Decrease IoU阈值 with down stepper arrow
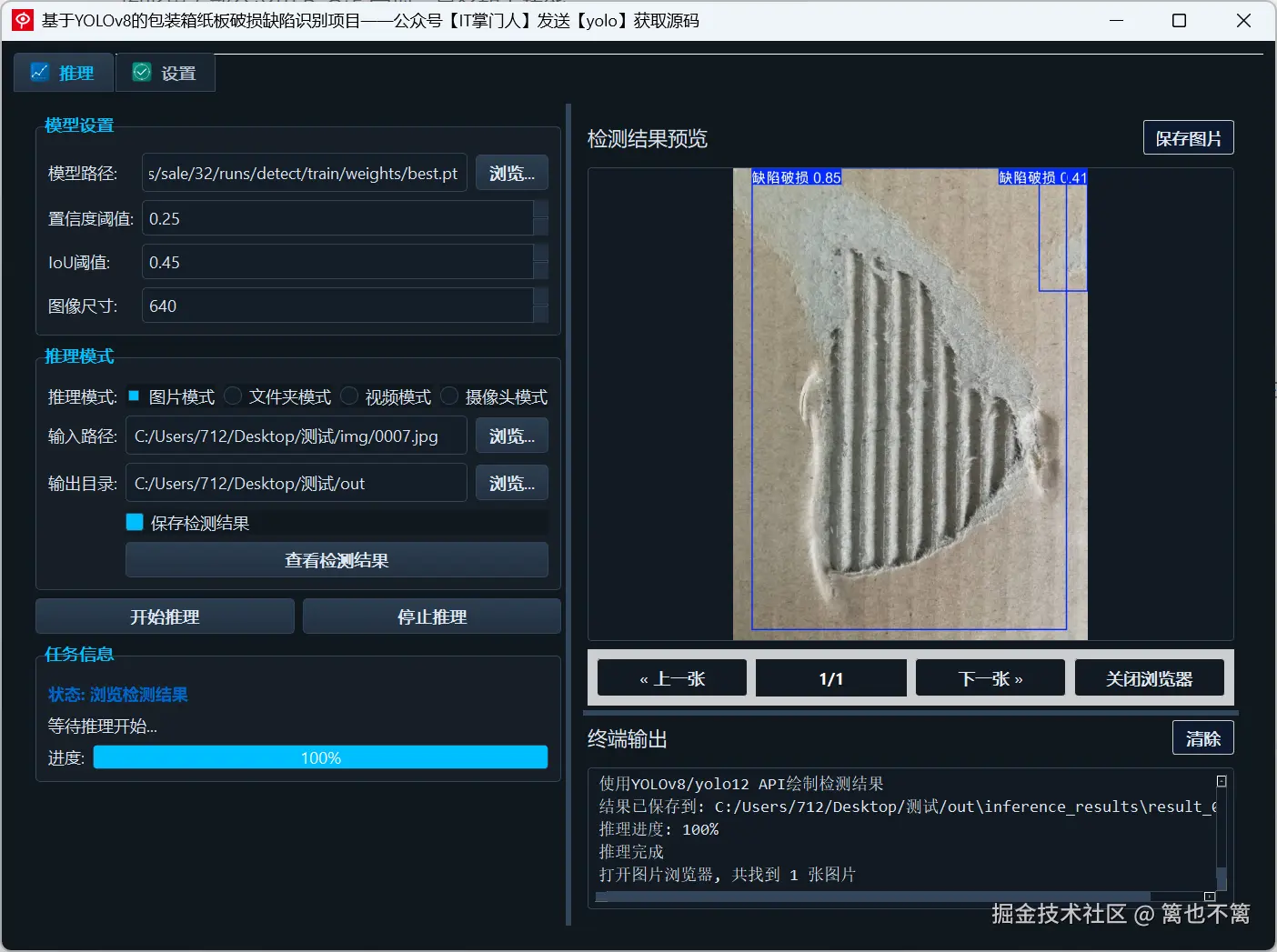 coord(541,271)
